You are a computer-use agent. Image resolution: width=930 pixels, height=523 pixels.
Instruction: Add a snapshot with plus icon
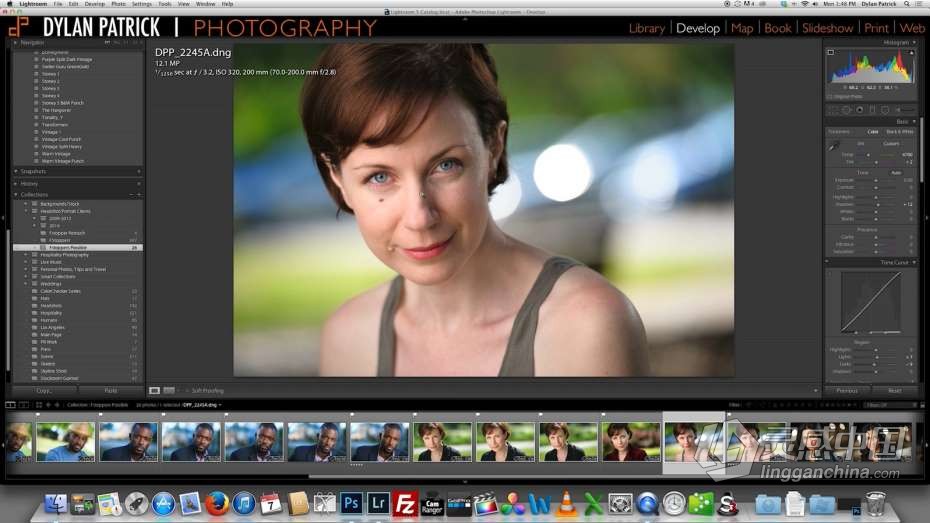click(x=139, y=171)
